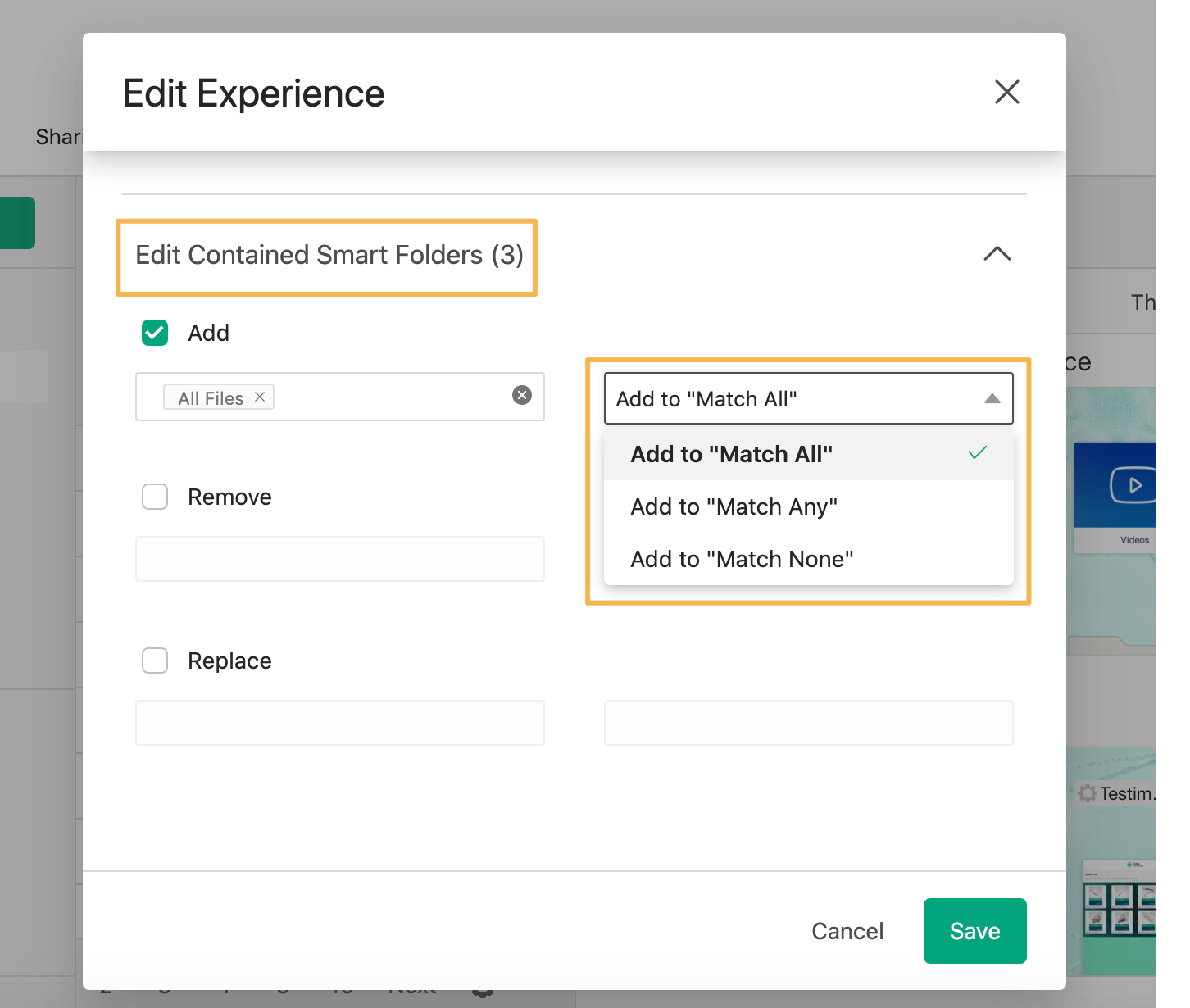Uncheck the Add checkbox
This screenshot has height=1008, width=1190.
(155, 333)
